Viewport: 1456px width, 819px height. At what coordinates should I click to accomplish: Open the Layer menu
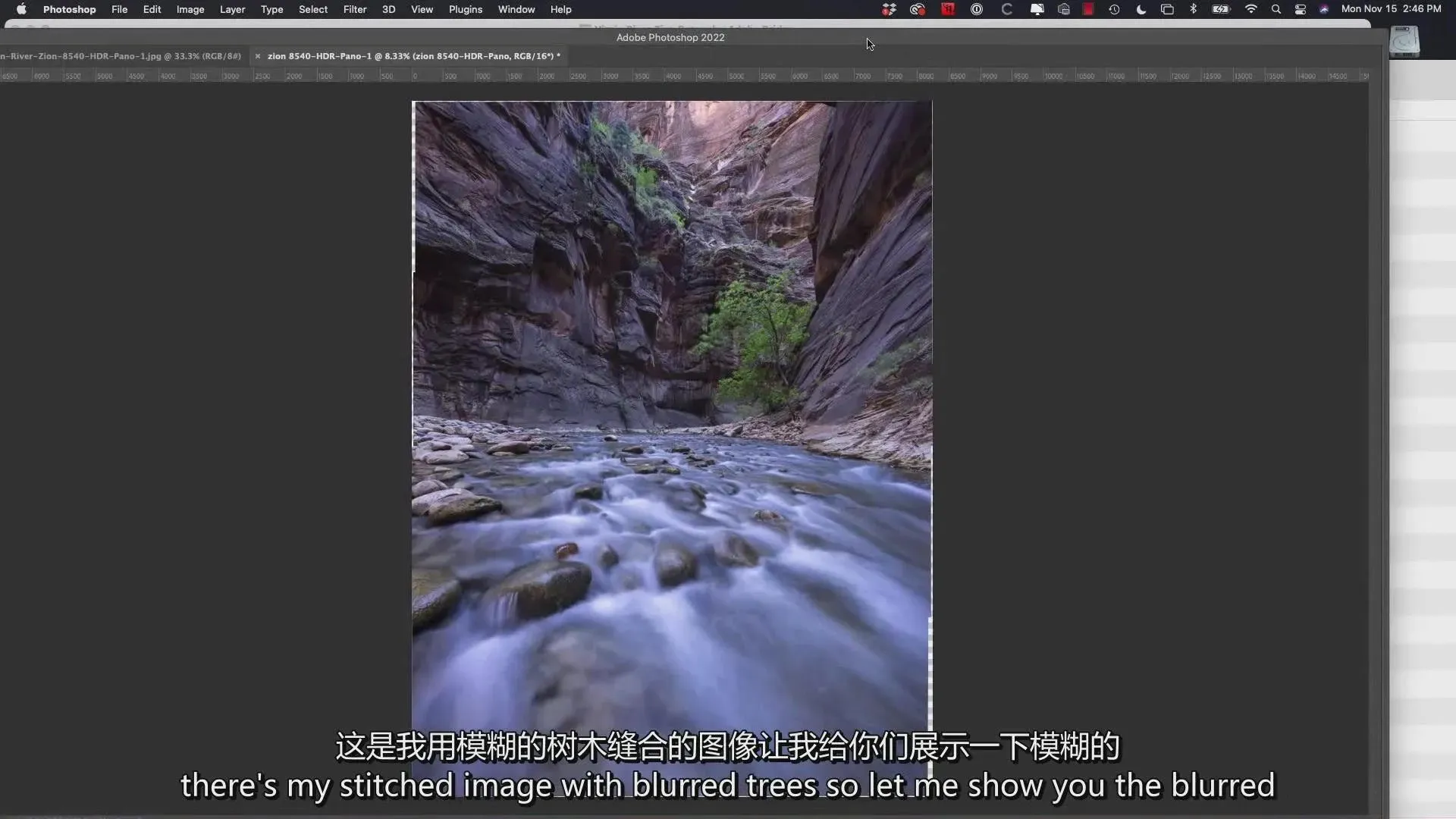point(232,9)
